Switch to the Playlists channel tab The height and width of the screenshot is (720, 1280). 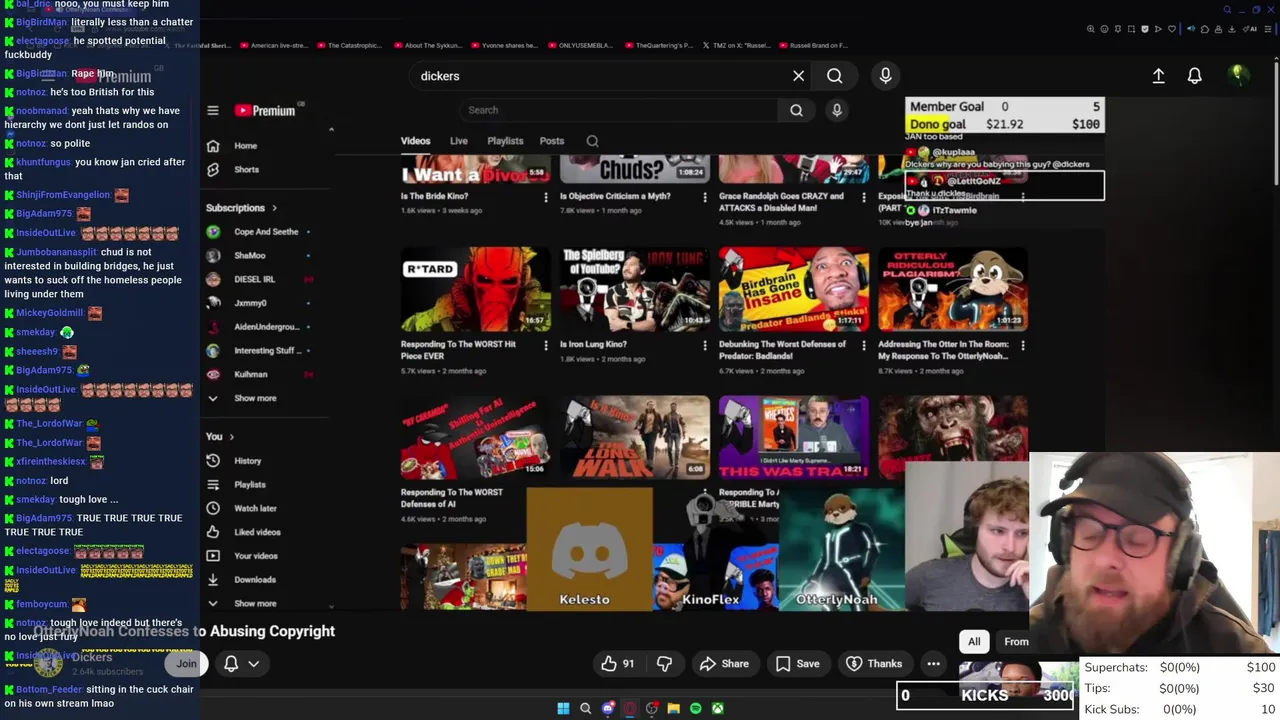tap(505, 142)
